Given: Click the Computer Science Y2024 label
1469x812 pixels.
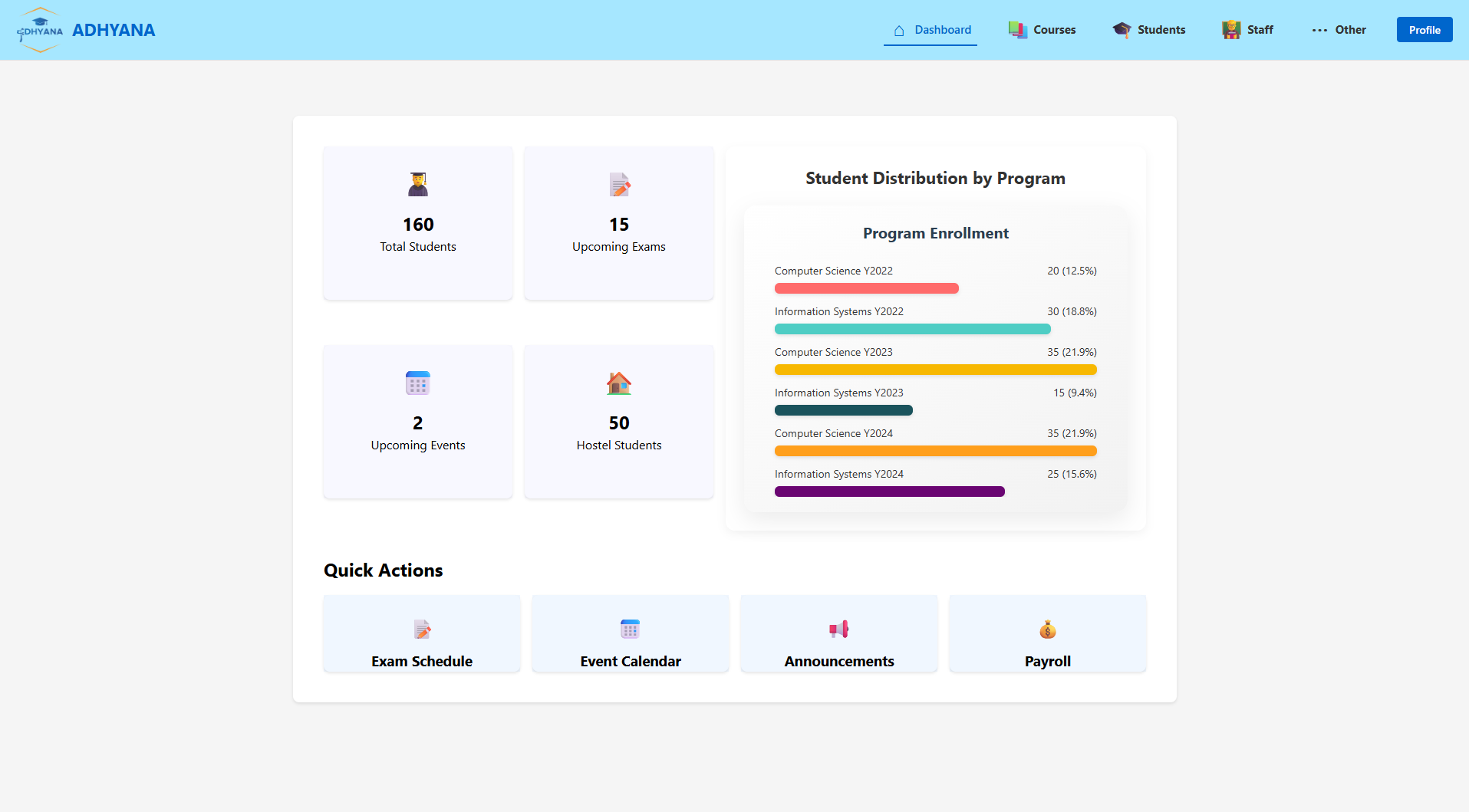Looking at the screenshot, I should 834,433.
